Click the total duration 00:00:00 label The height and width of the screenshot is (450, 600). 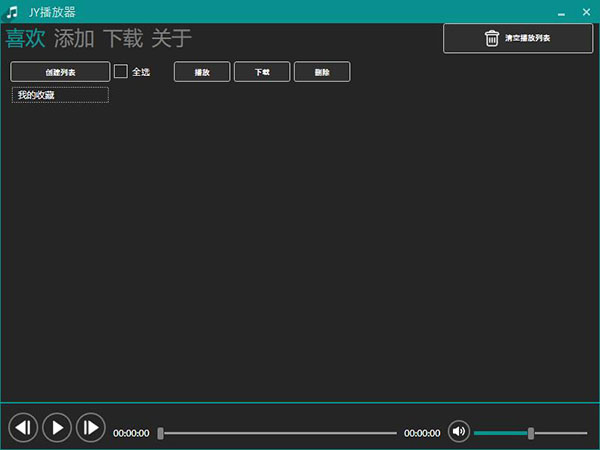pos(422,433)
